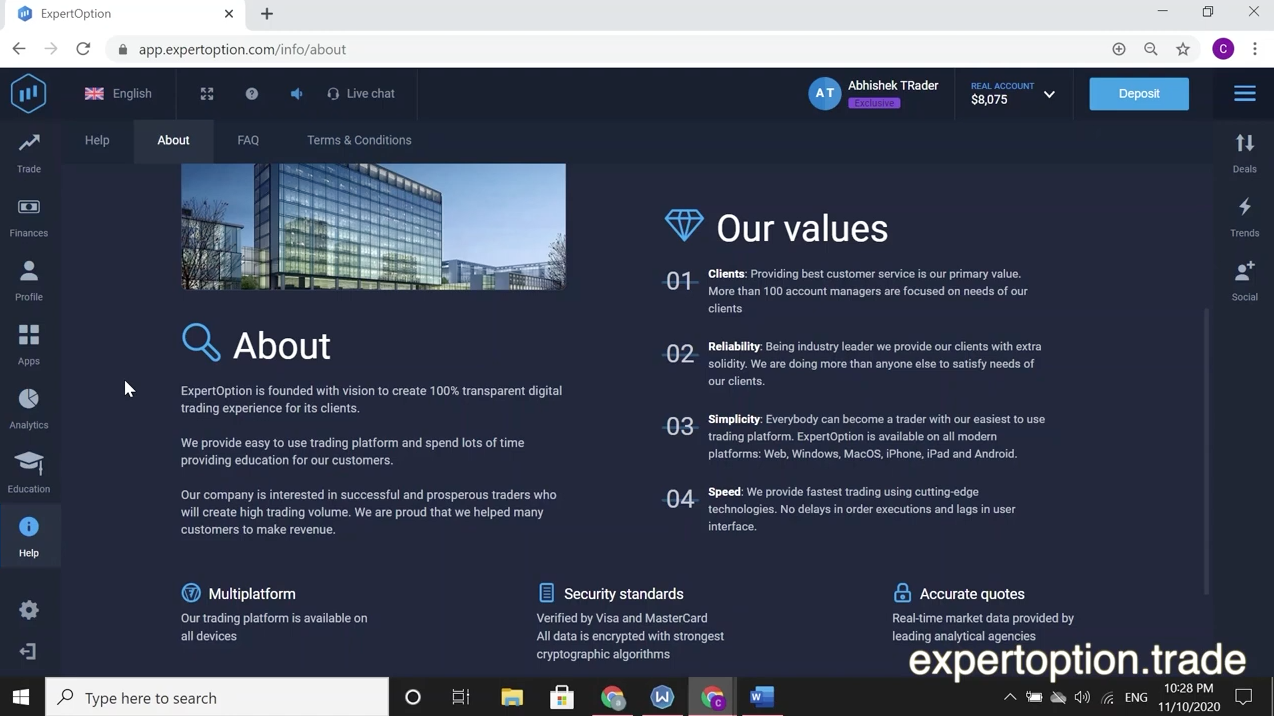1274x716 pixels.
Task: Open Education section in sidebar
Action: [29, 472]
